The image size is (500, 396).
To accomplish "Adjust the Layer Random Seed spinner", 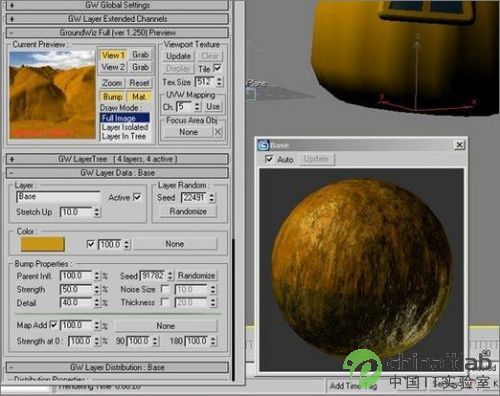I will 211,197.
